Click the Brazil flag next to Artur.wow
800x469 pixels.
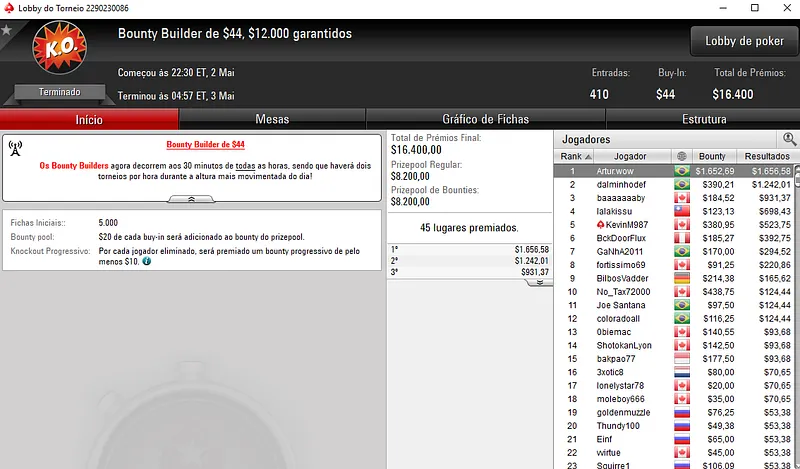tap(682, 171)
